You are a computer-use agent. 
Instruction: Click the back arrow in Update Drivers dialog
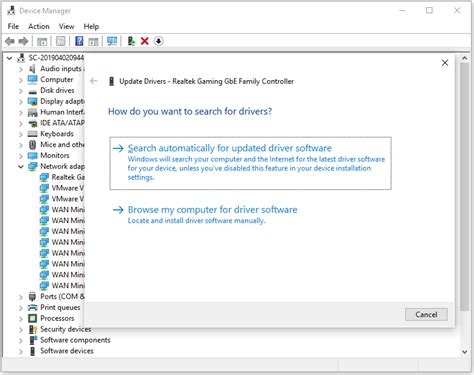pos(94,81)
